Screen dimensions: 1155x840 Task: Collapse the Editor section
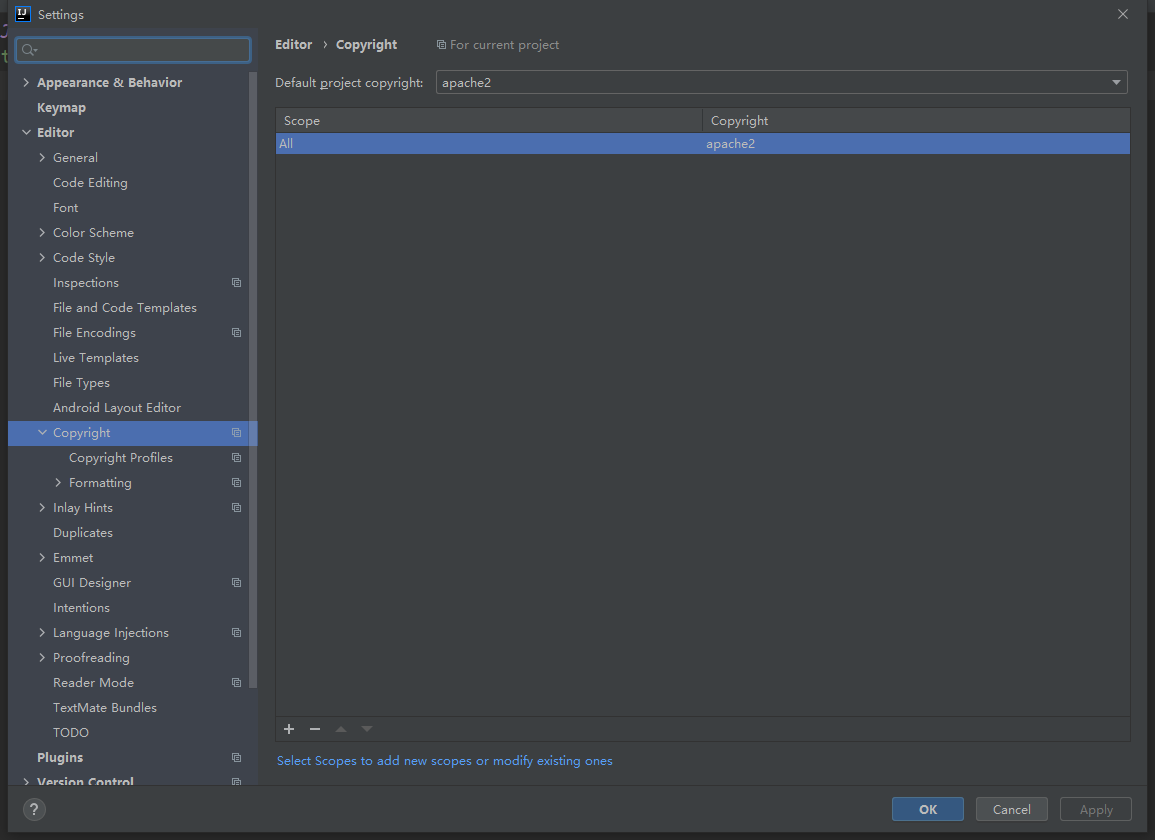[x=27, y=133]
